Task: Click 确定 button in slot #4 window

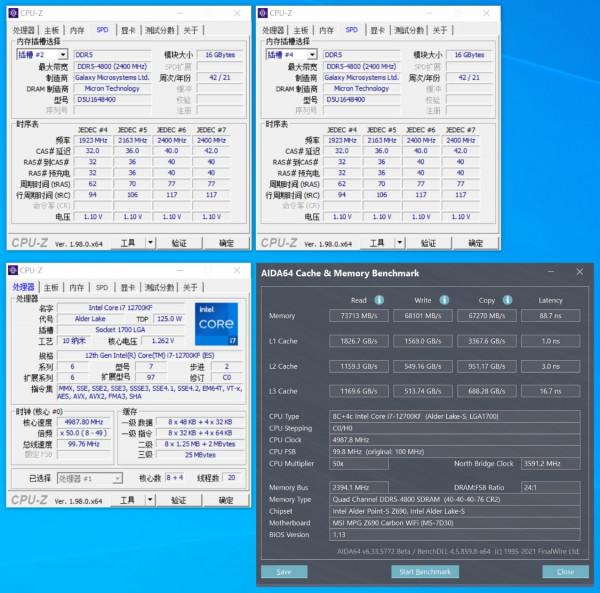Action: (475, 243)
